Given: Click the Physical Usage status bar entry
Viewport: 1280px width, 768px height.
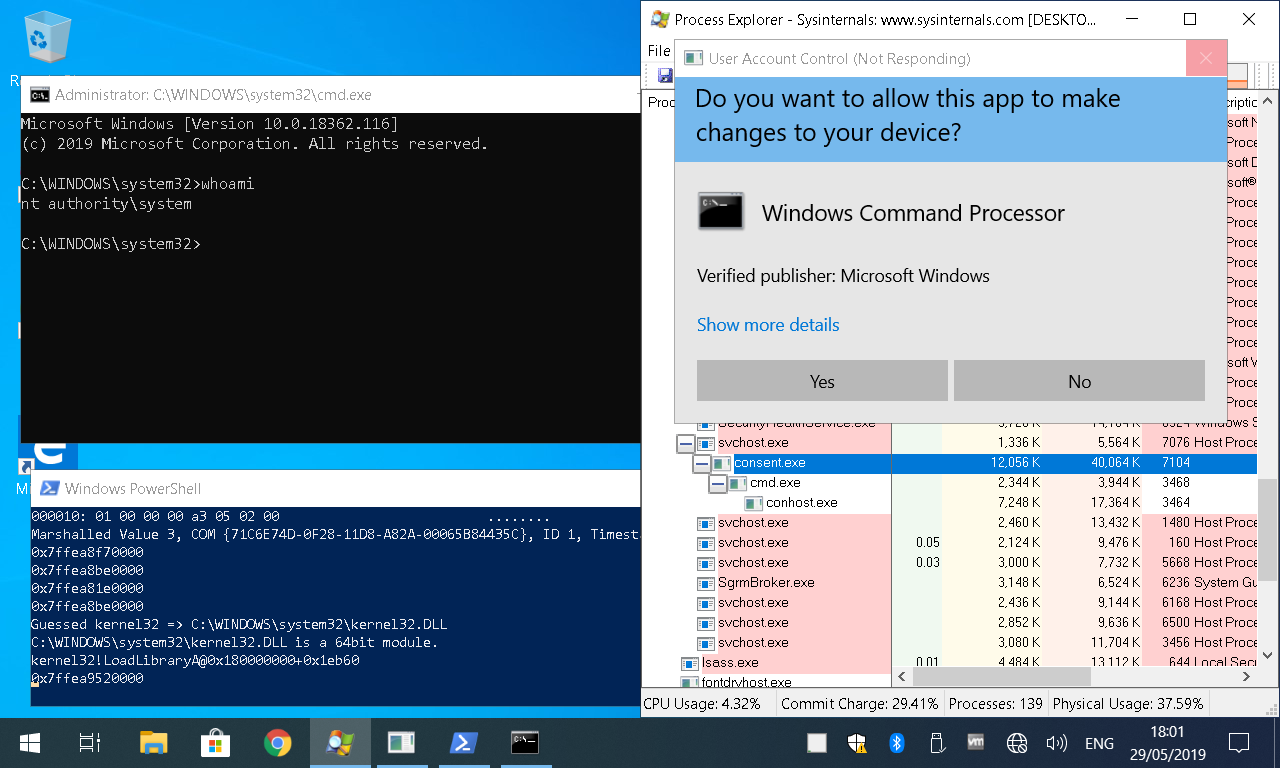Looking at the screenshot, I should (x=1128, y=704).
